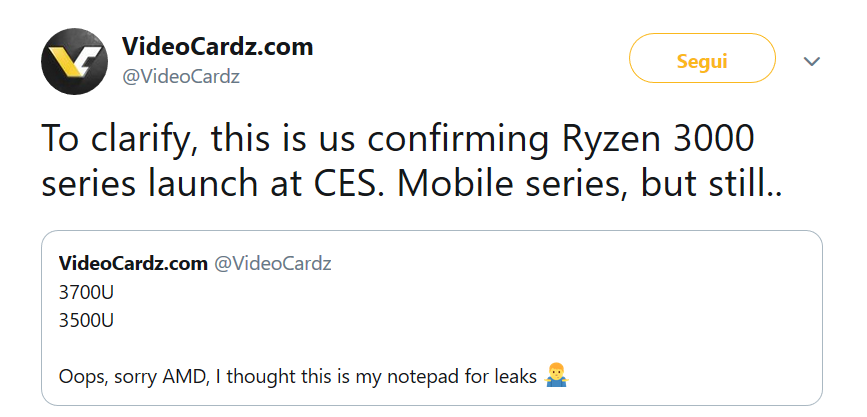Select the "3700U" line in the quoted tweet
Image resolution: width=867 pixels, height=417 pixels.
85,293
